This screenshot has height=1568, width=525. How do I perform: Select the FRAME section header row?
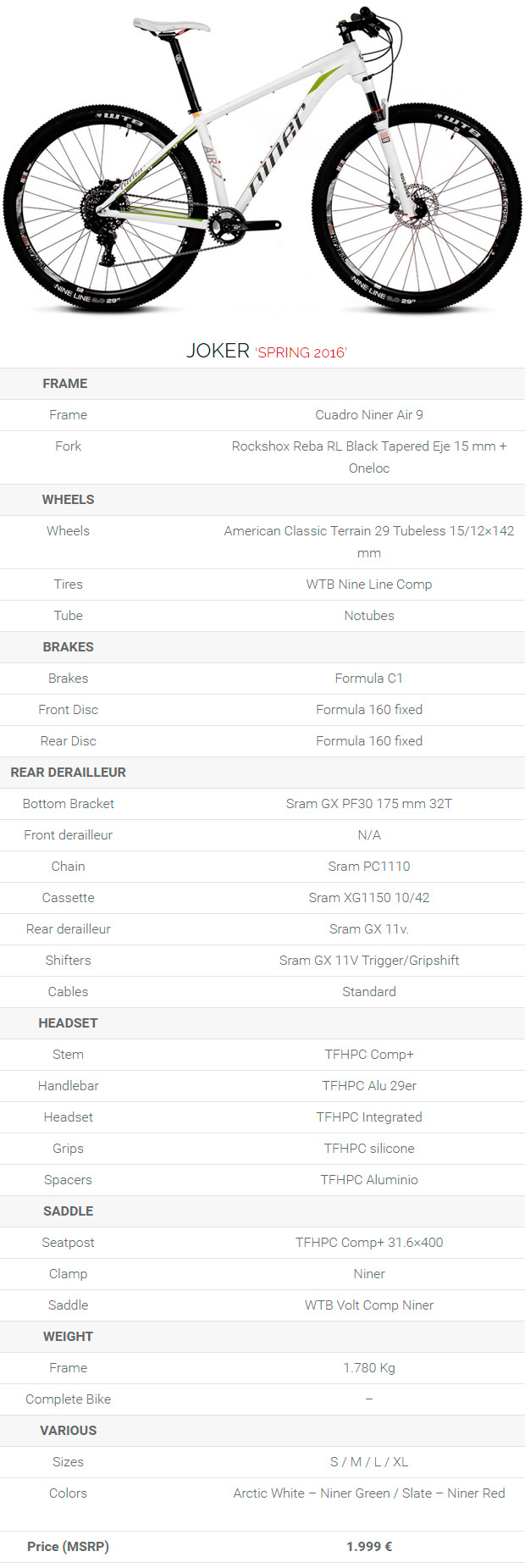point(262,384)
